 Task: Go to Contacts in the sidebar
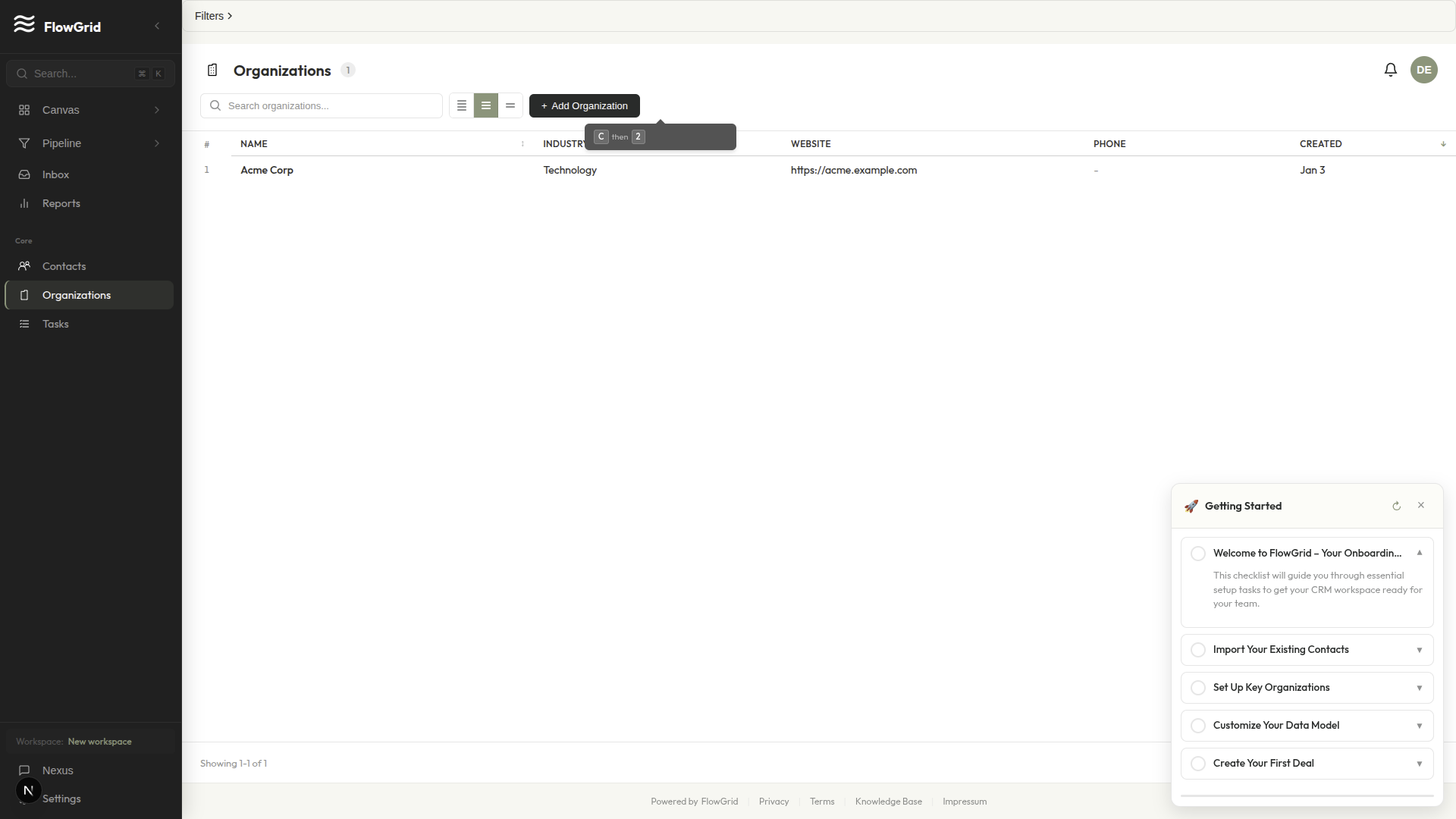(x=64, y=266)
